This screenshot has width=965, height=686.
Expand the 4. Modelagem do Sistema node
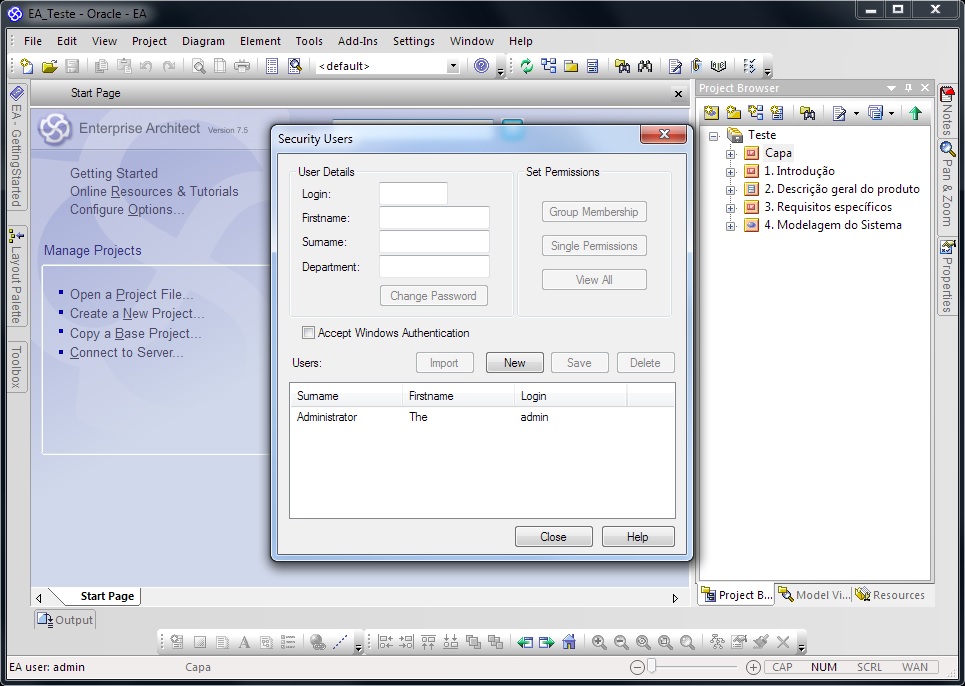click(x=731, y=226)
